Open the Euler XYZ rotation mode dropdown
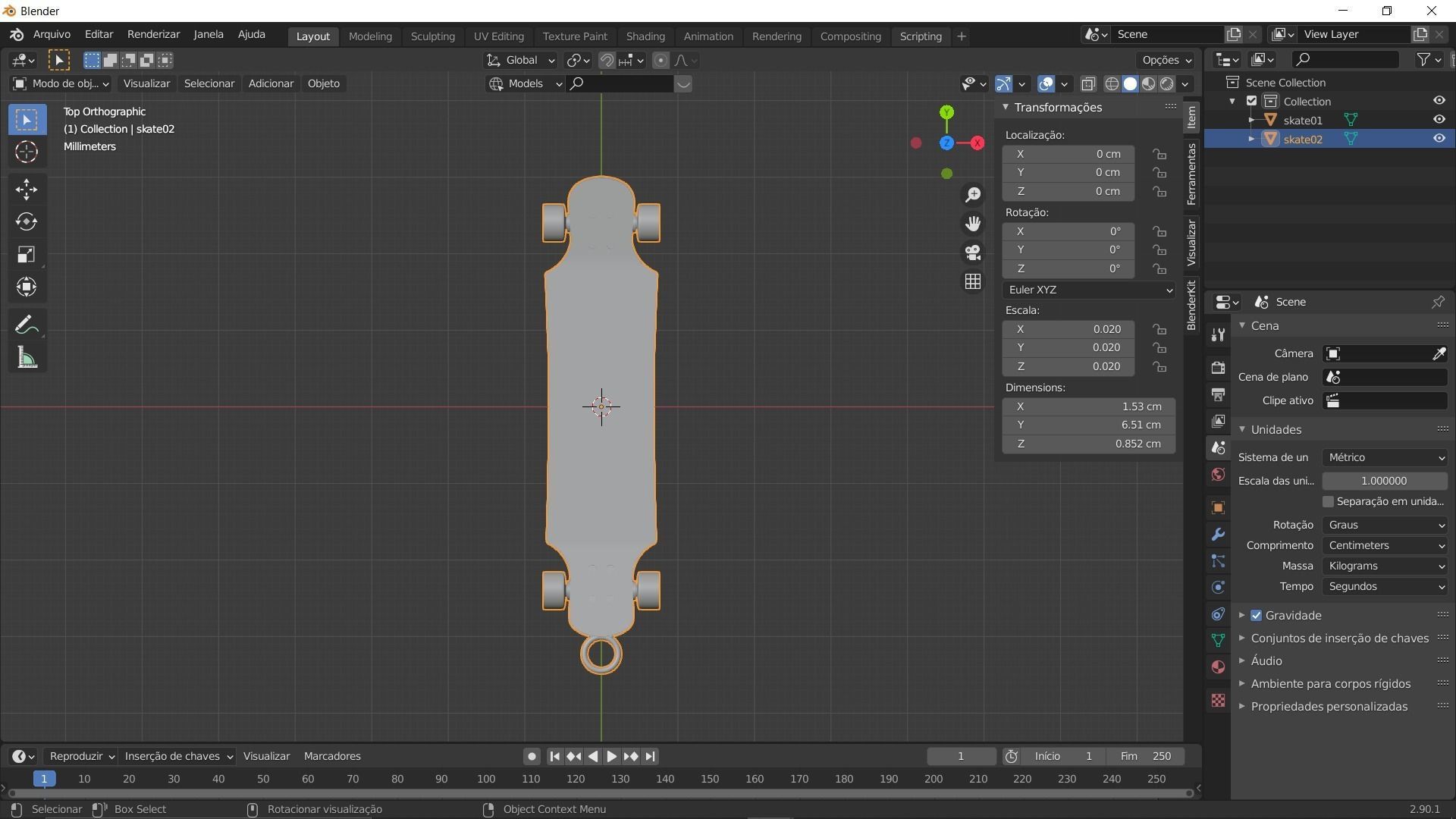This screenshot has width=1456, height=819. (x=1089, y=290)
